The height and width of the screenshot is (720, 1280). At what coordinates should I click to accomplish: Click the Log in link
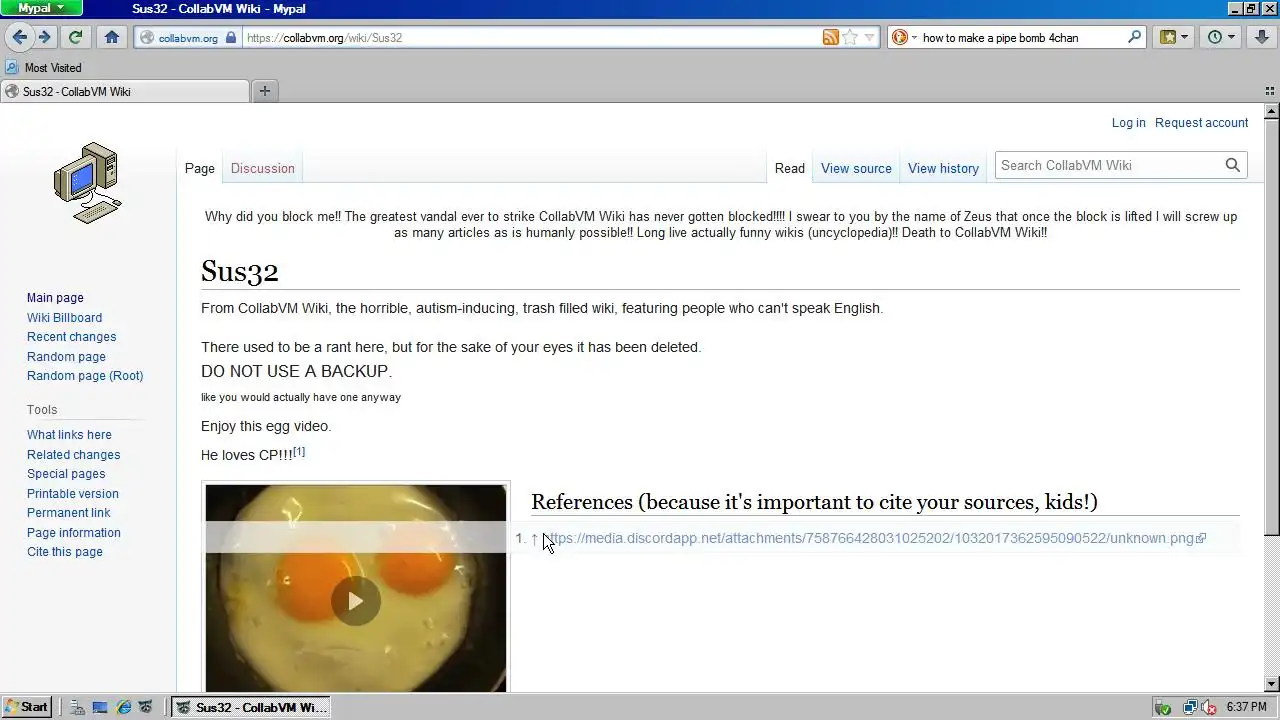pyautogui.click(x=1128, y=123)
